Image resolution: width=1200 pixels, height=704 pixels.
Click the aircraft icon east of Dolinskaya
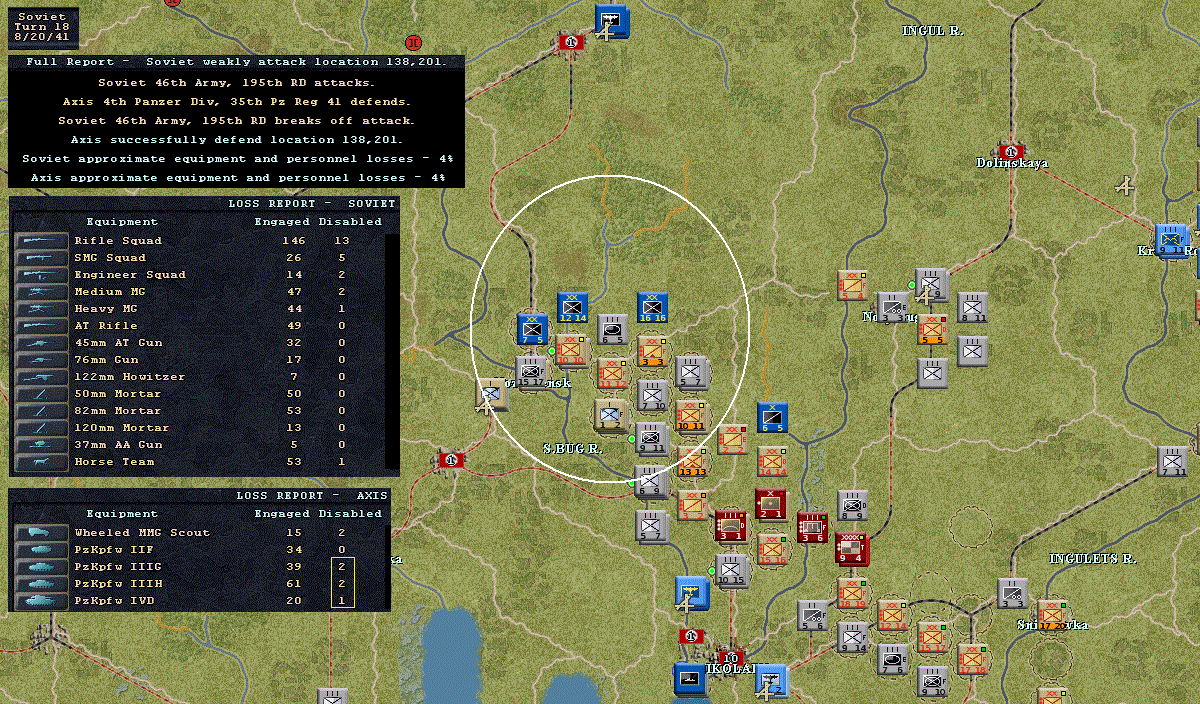pos(1126,186)
